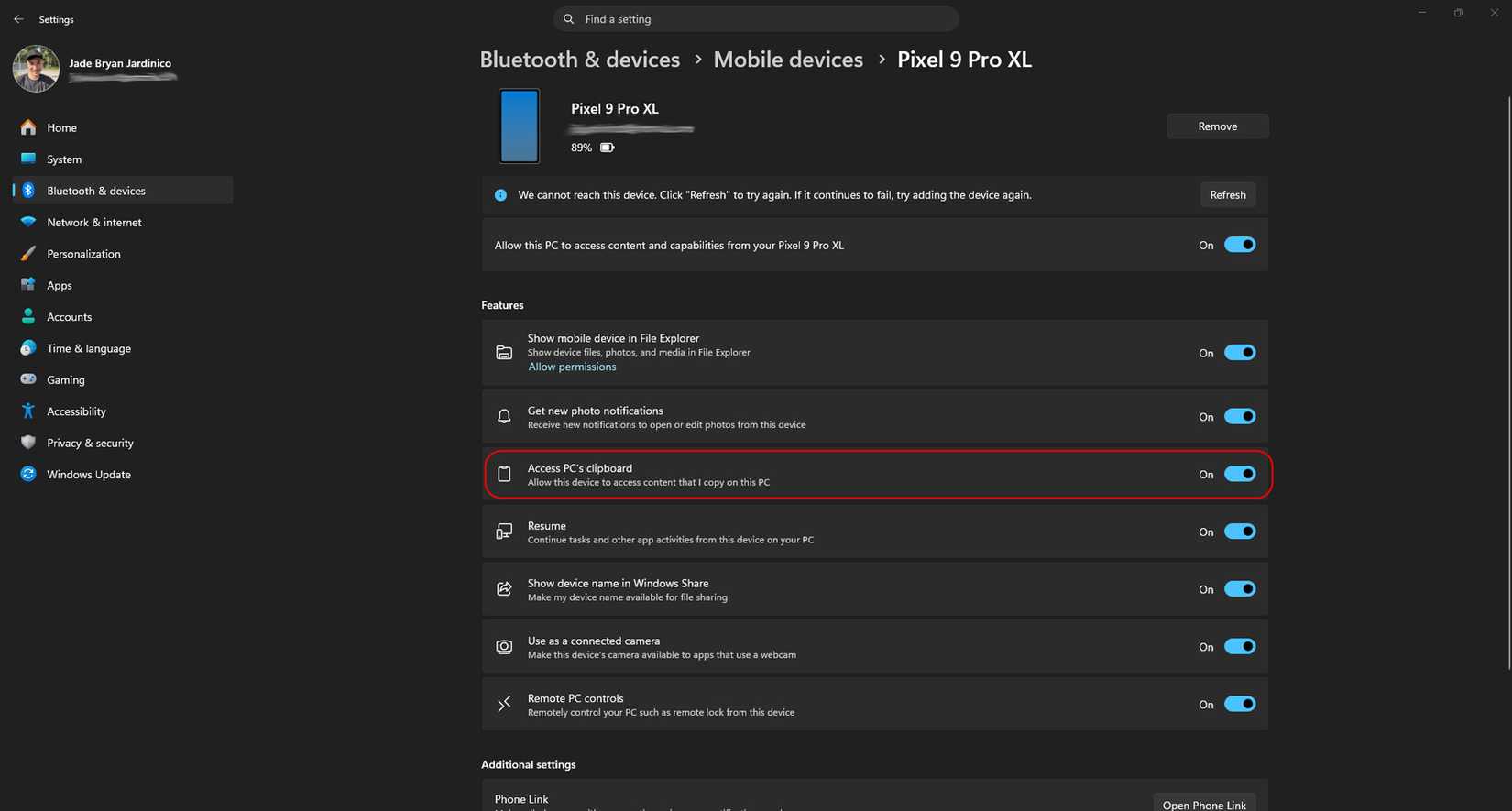Click the battery icon beside 89%
Viewport: 1512px width, 811px height.
pyautogui.click(x=607, y=148)
